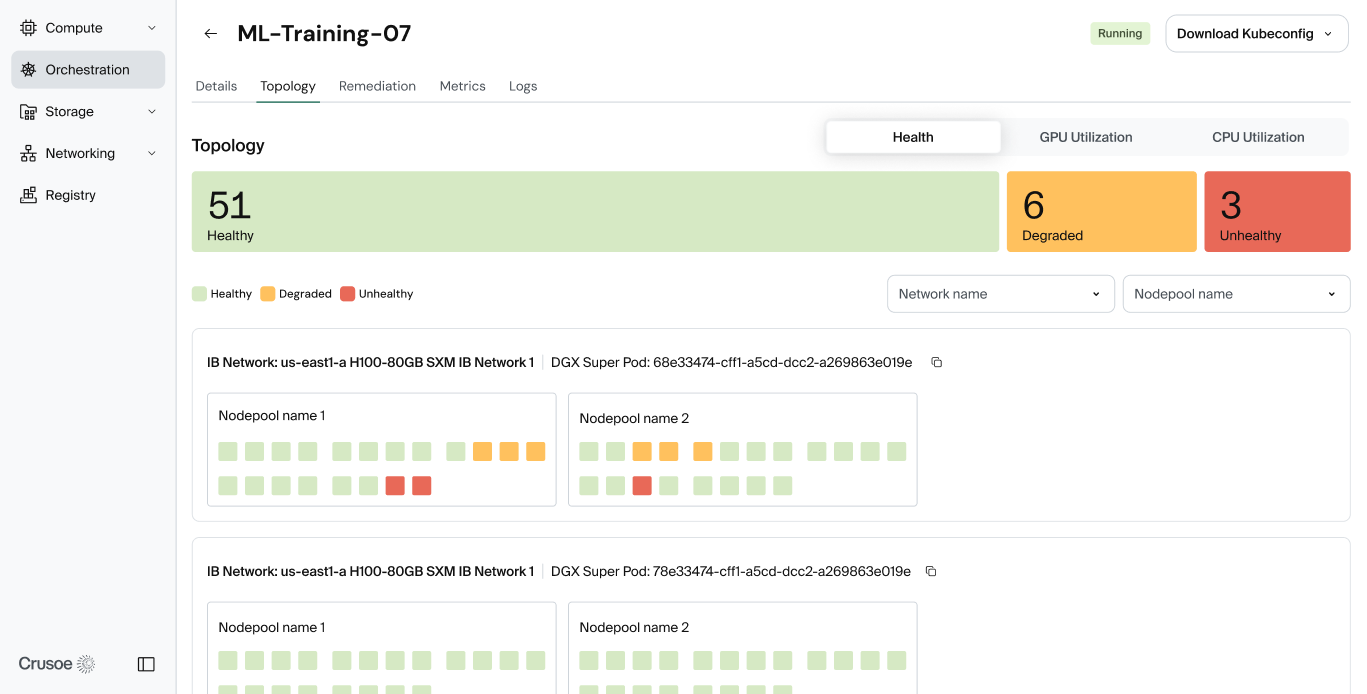Click last degraded node in first Nodepool name 1

tap(535, 452)
